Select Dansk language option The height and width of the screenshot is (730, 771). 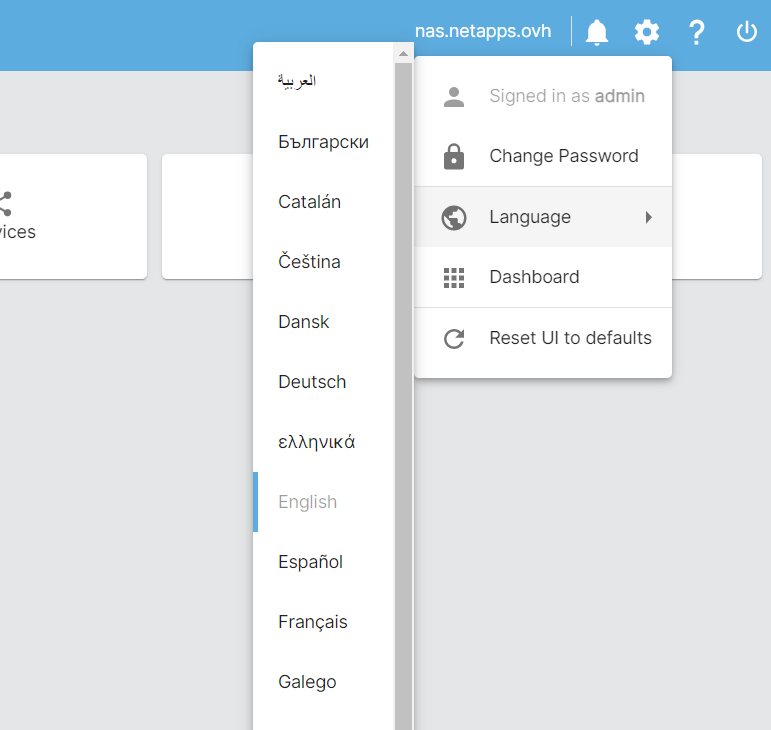point(304,322)
